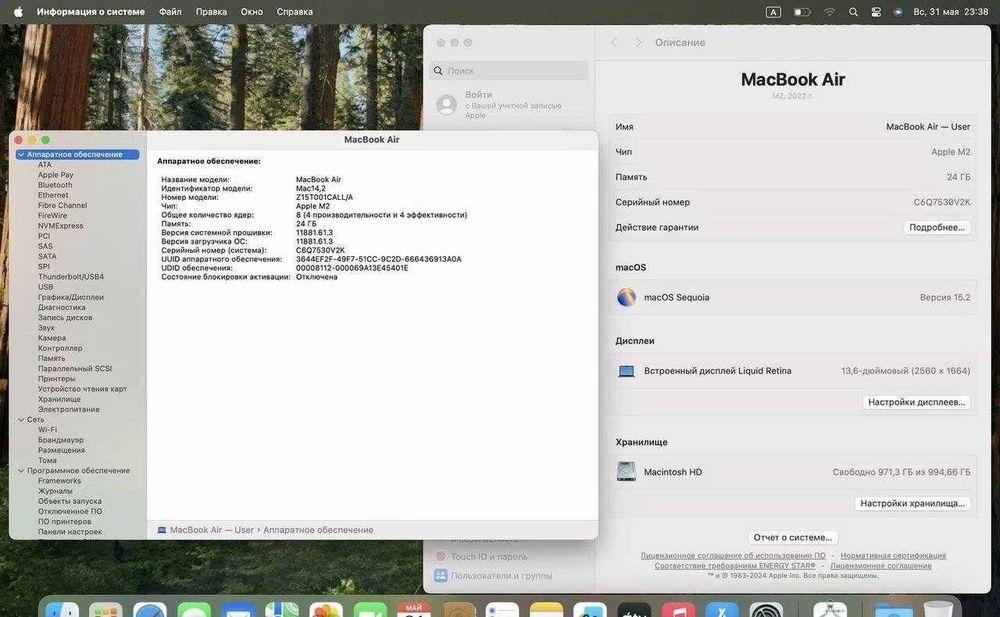Click the model number Z15T001CALL/A
1000x617 pixels.
325,198
